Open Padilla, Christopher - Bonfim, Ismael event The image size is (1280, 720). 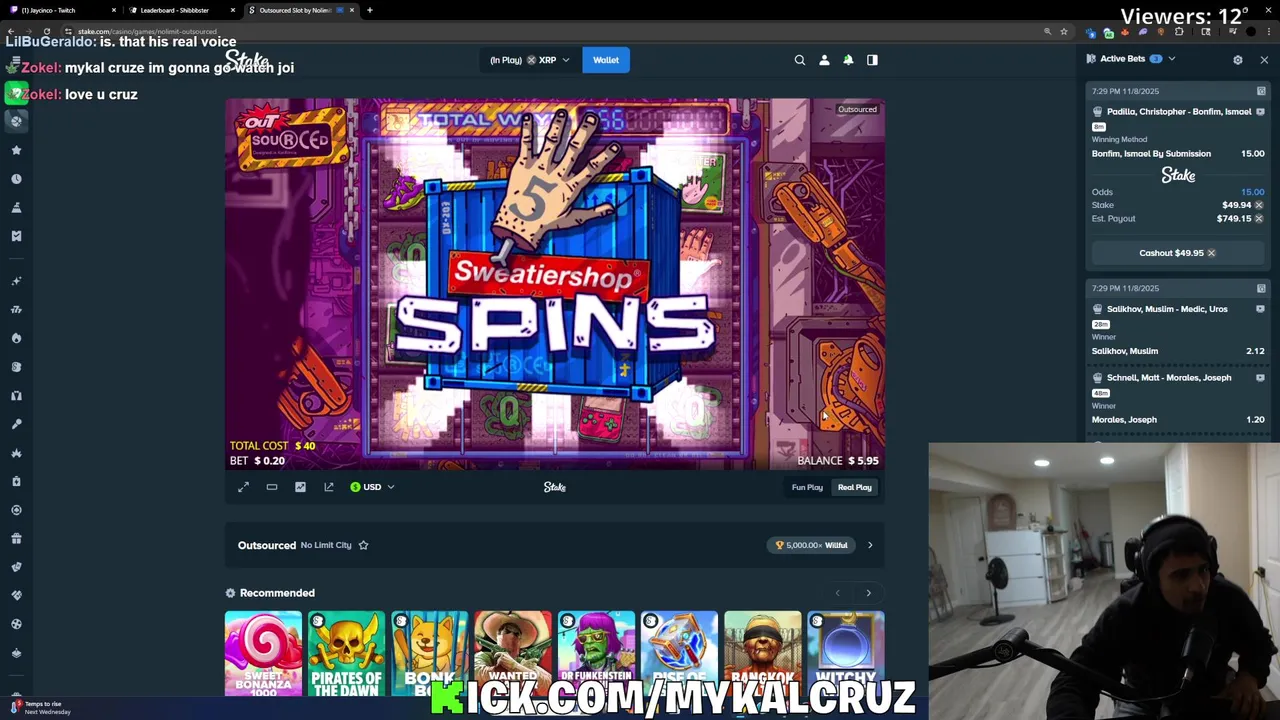1179,112
